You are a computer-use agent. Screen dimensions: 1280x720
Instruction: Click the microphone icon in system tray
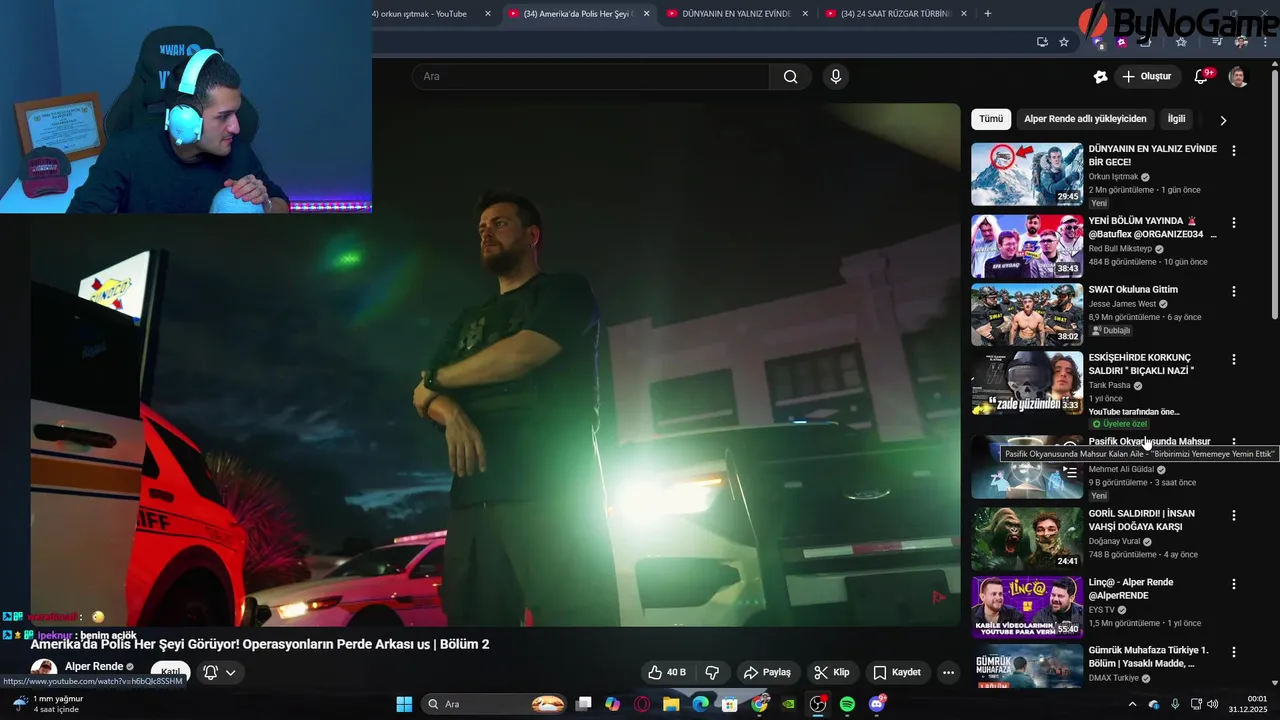[1175, 704]
